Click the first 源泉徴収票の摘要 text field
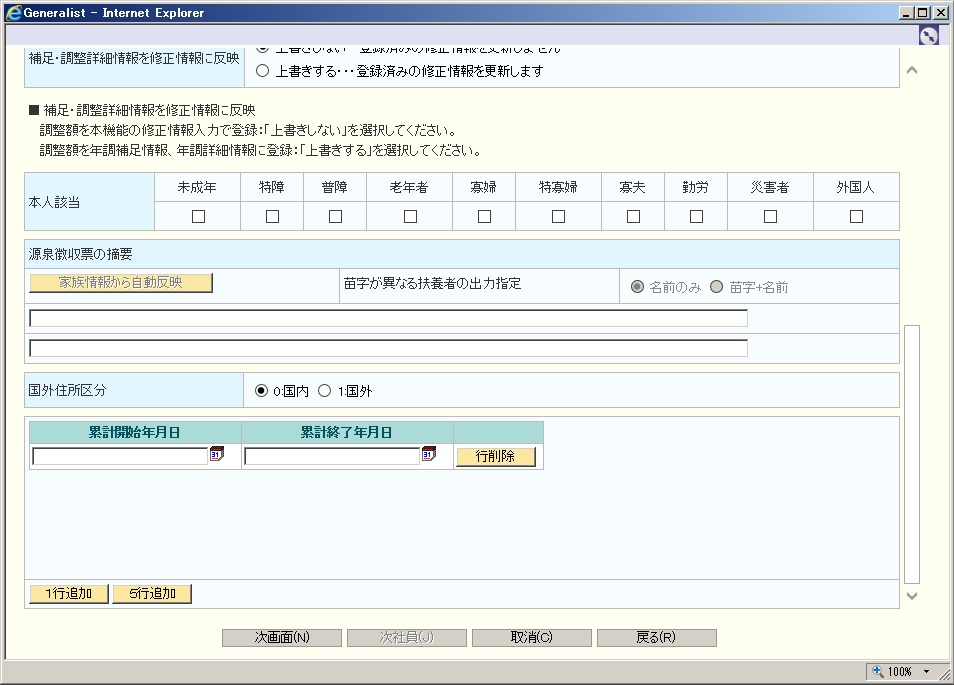The image size is (954, 685). [388, 318]
